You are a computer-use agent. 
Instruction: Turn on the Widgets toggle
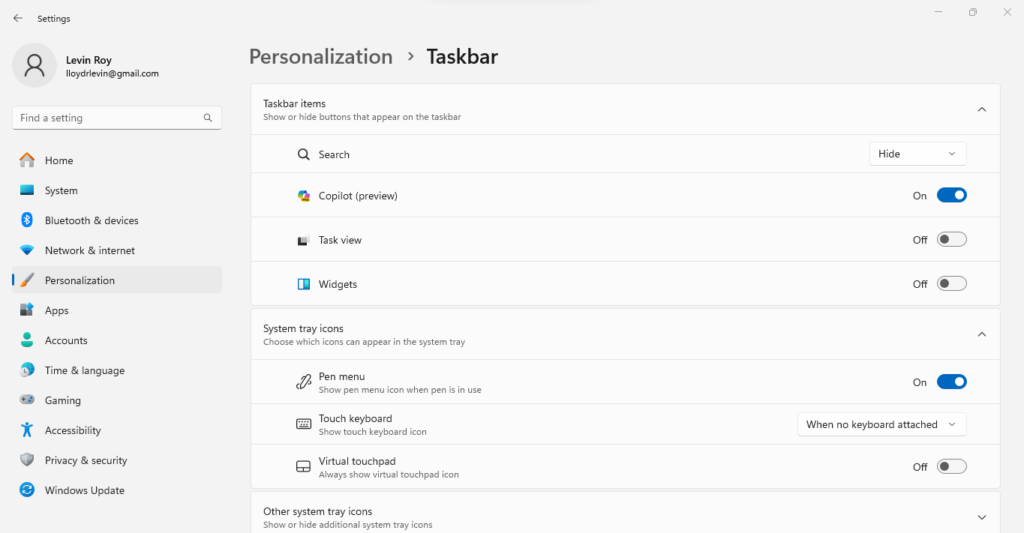(x=951, y=284)
